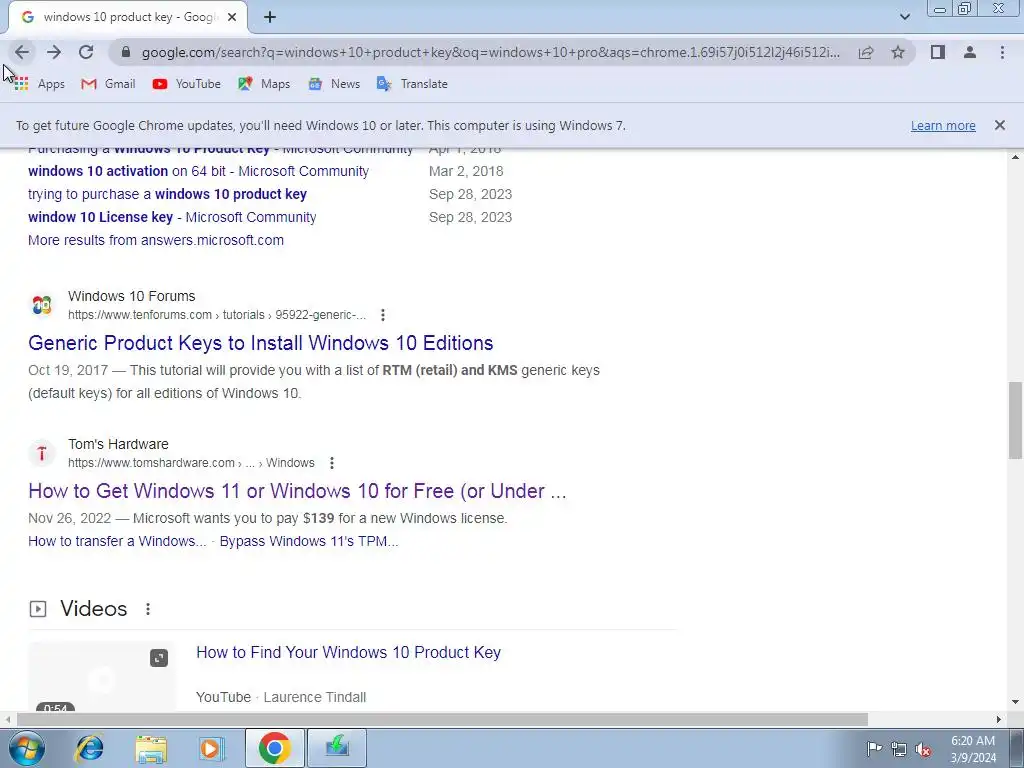Open Windows Explorer from taskbar
Viewport: 1024px width, 768px height.
tap(151, 748)
